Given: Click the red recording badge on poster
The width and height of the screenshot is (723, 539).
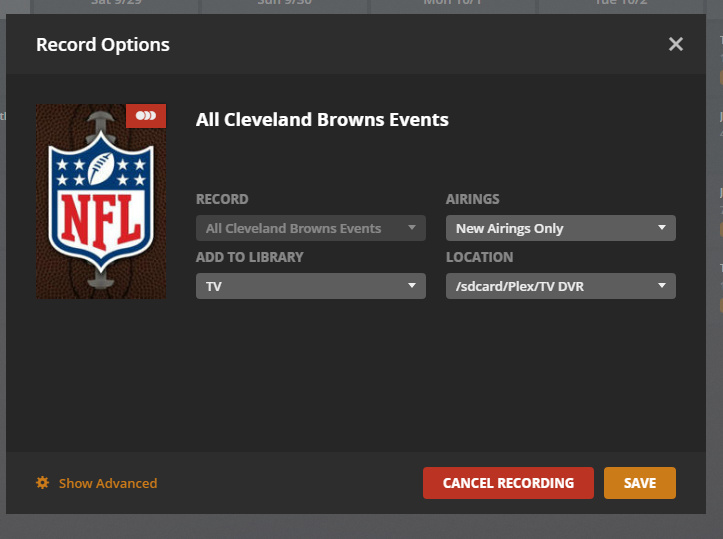Looking at the screenshot, I should point(146,116).
